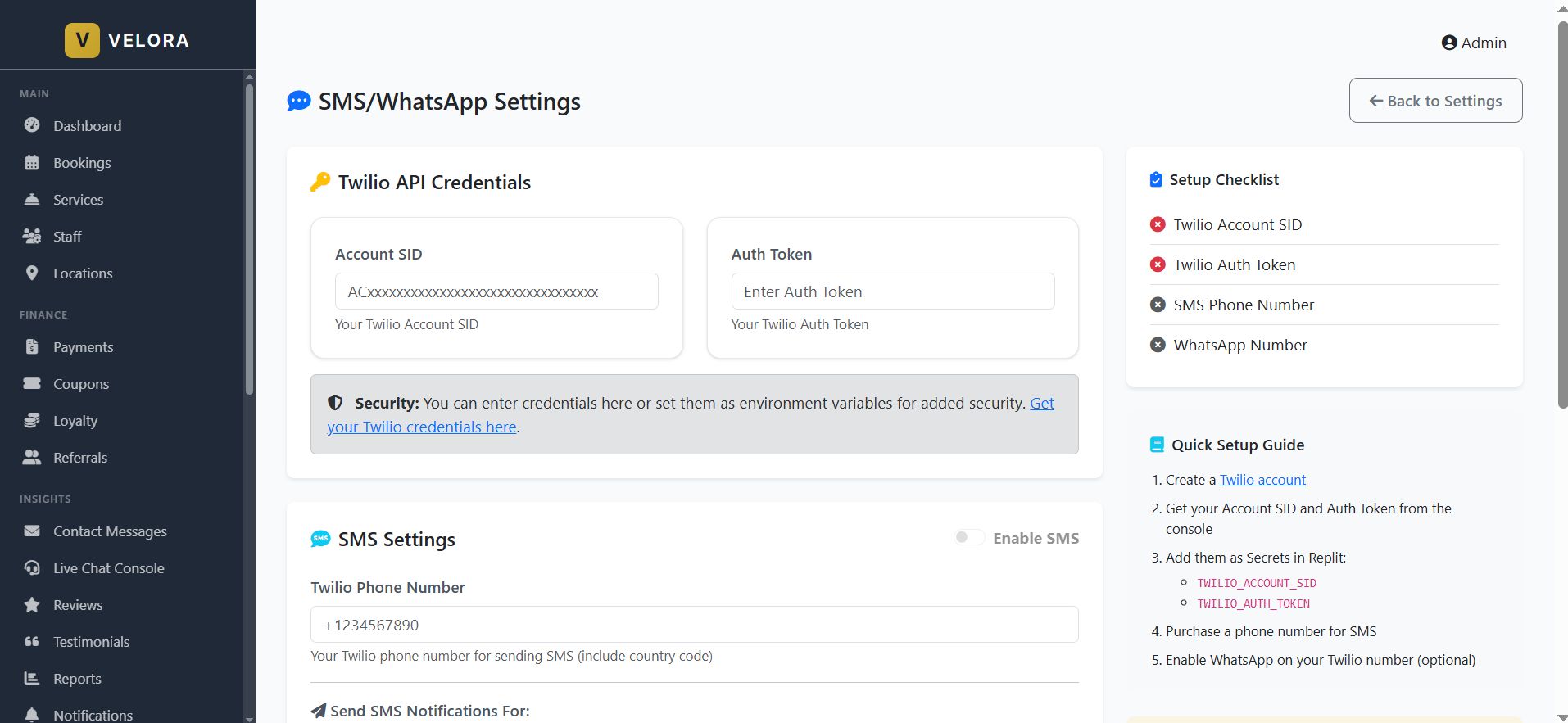
Task: Follow the Get your Twilio credentials link
Action: coord(422,427)
